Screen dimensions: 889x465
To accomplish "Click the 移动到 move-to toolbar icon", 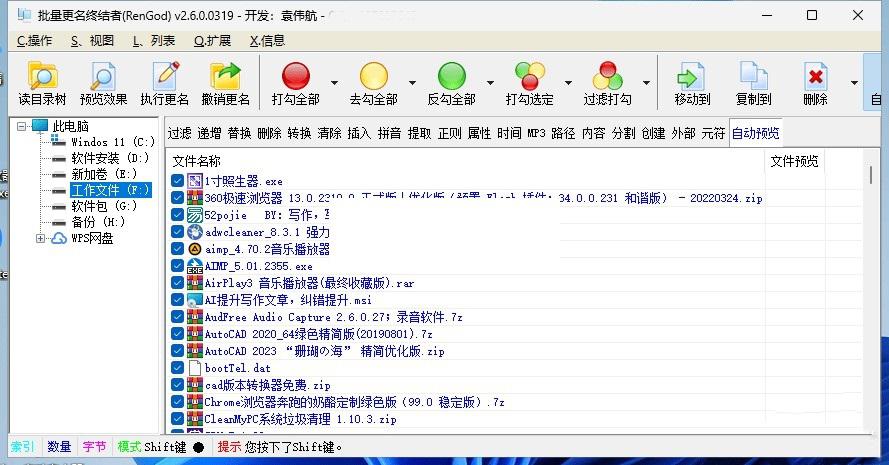I will click(692, 77).
